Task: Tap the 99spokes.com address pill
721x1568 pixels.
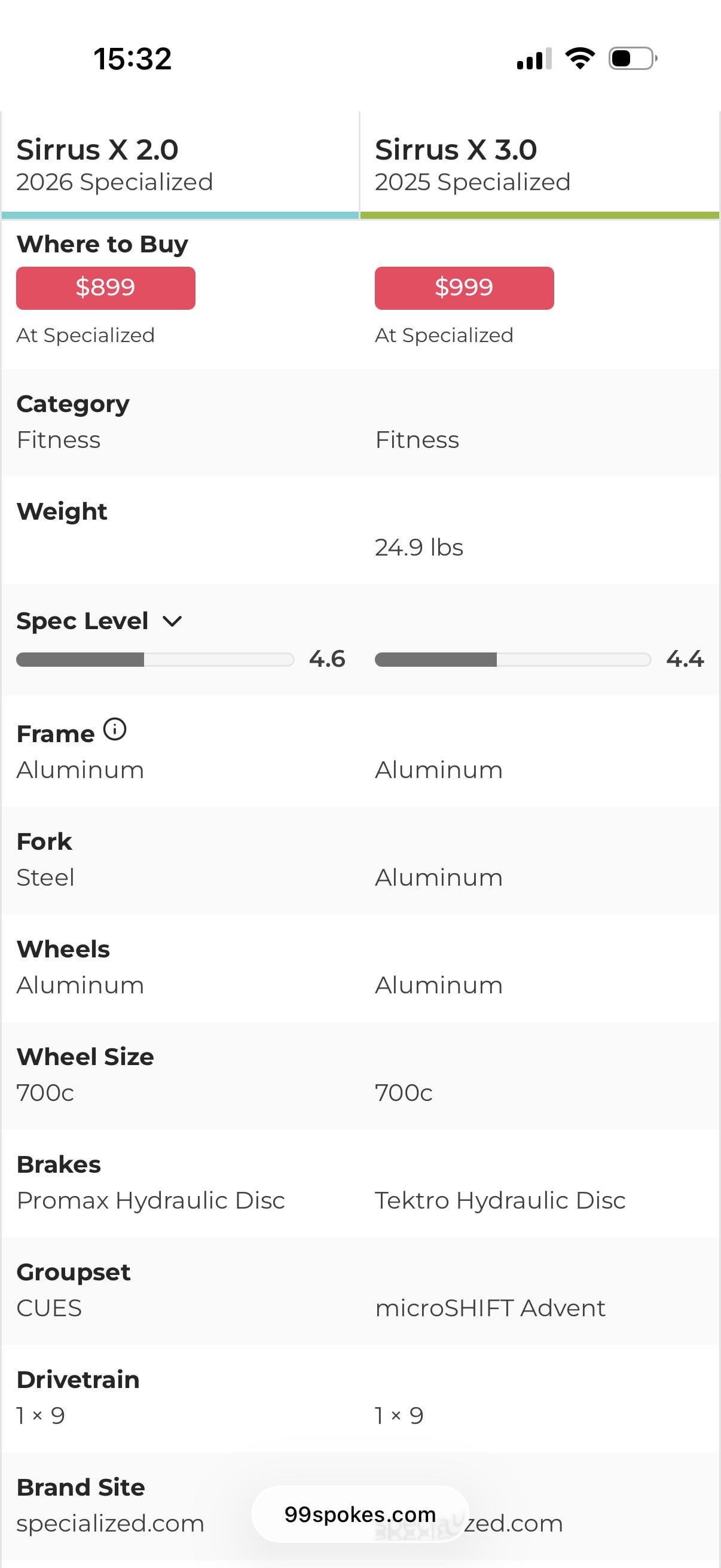Action: (x=360, y=1514)
